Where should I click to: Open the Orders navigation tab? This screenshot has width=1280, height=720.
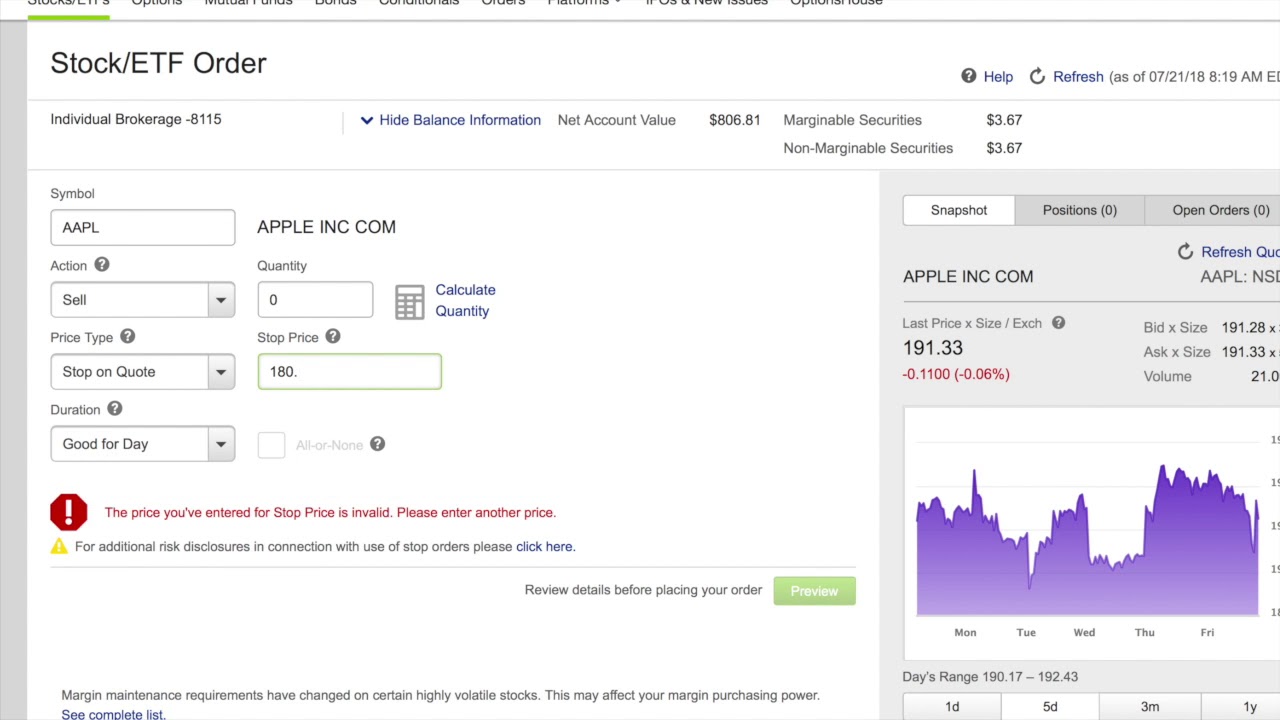[503, 2]
